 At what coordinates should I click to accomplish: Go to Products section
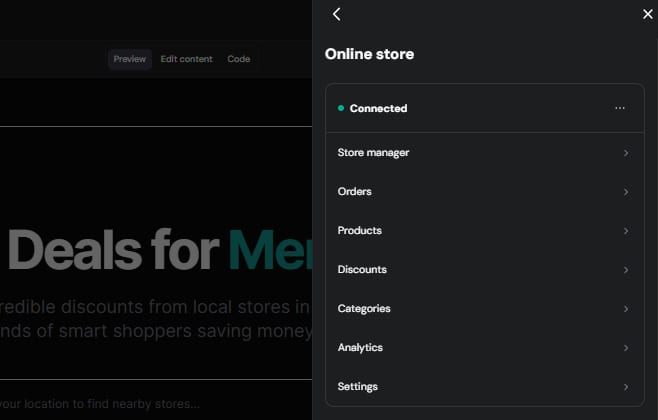[x=360, y=230]
